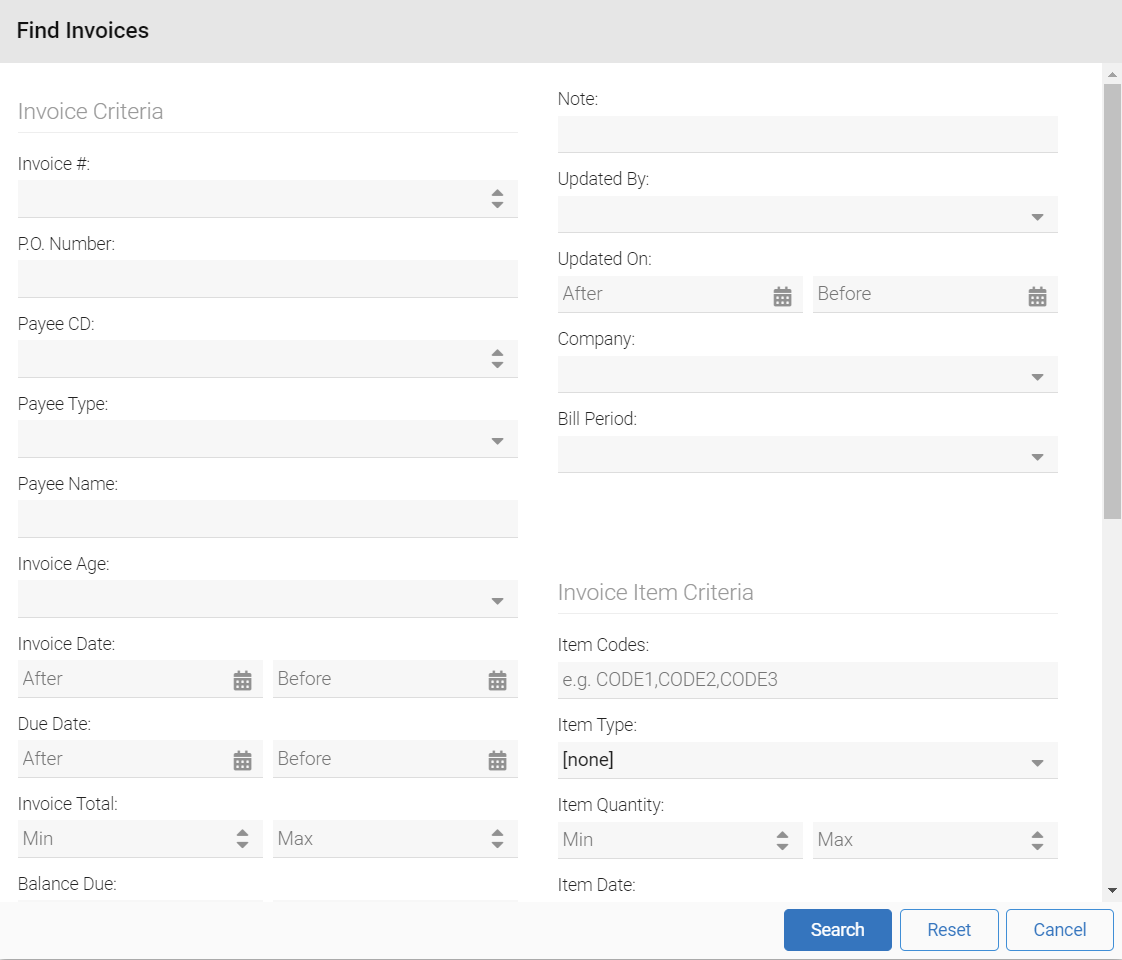Focus the Payee Name field

(x=268, y=519)
